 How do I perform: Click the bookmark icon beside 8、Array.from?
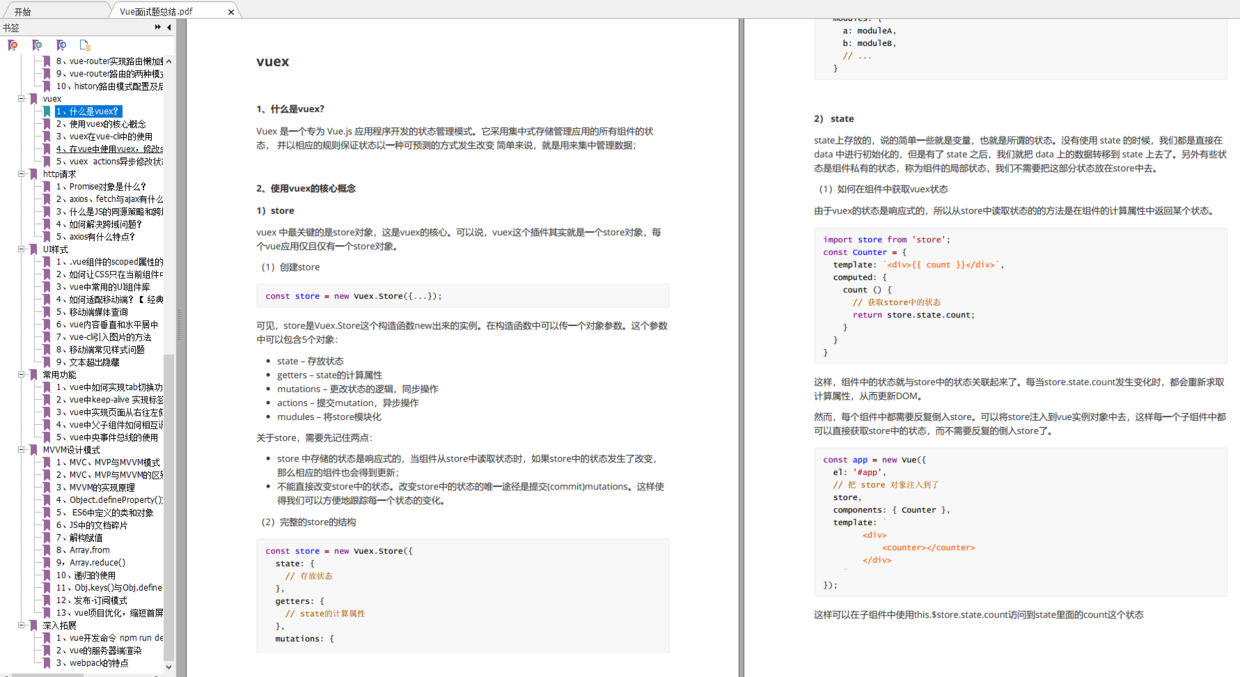coord(47,550)
